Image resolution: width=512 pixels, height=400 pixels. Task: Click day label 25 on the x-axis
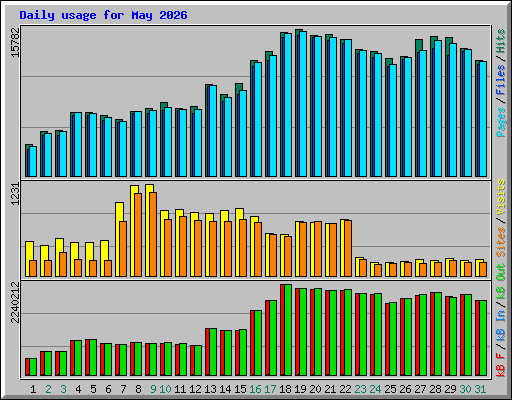coord(390,389)
